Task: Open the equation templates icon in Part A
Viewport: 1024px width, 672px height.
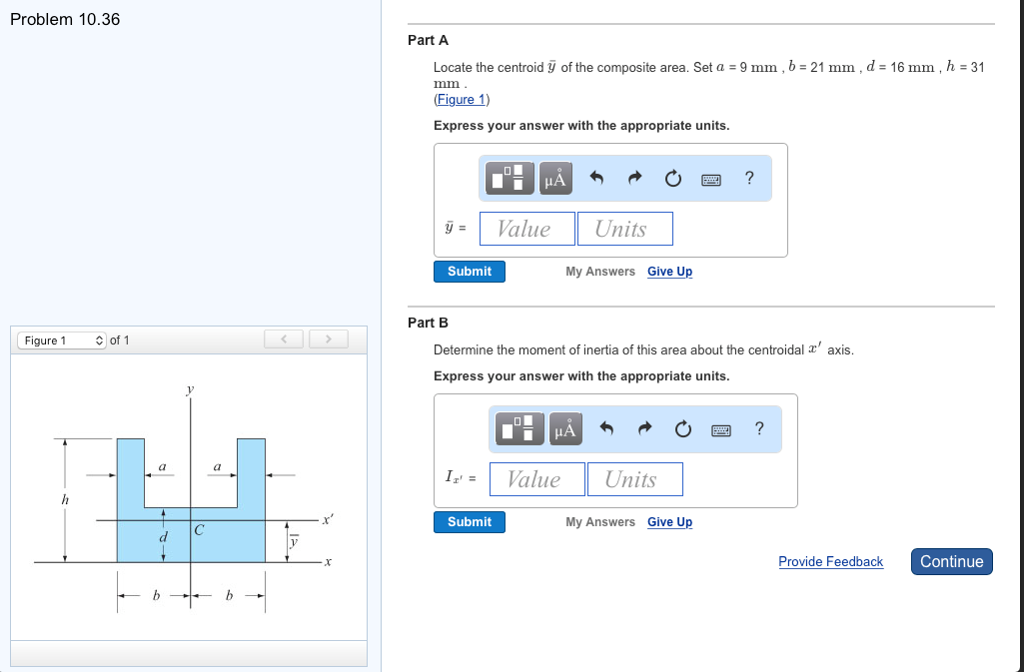Action: point(510,177)
